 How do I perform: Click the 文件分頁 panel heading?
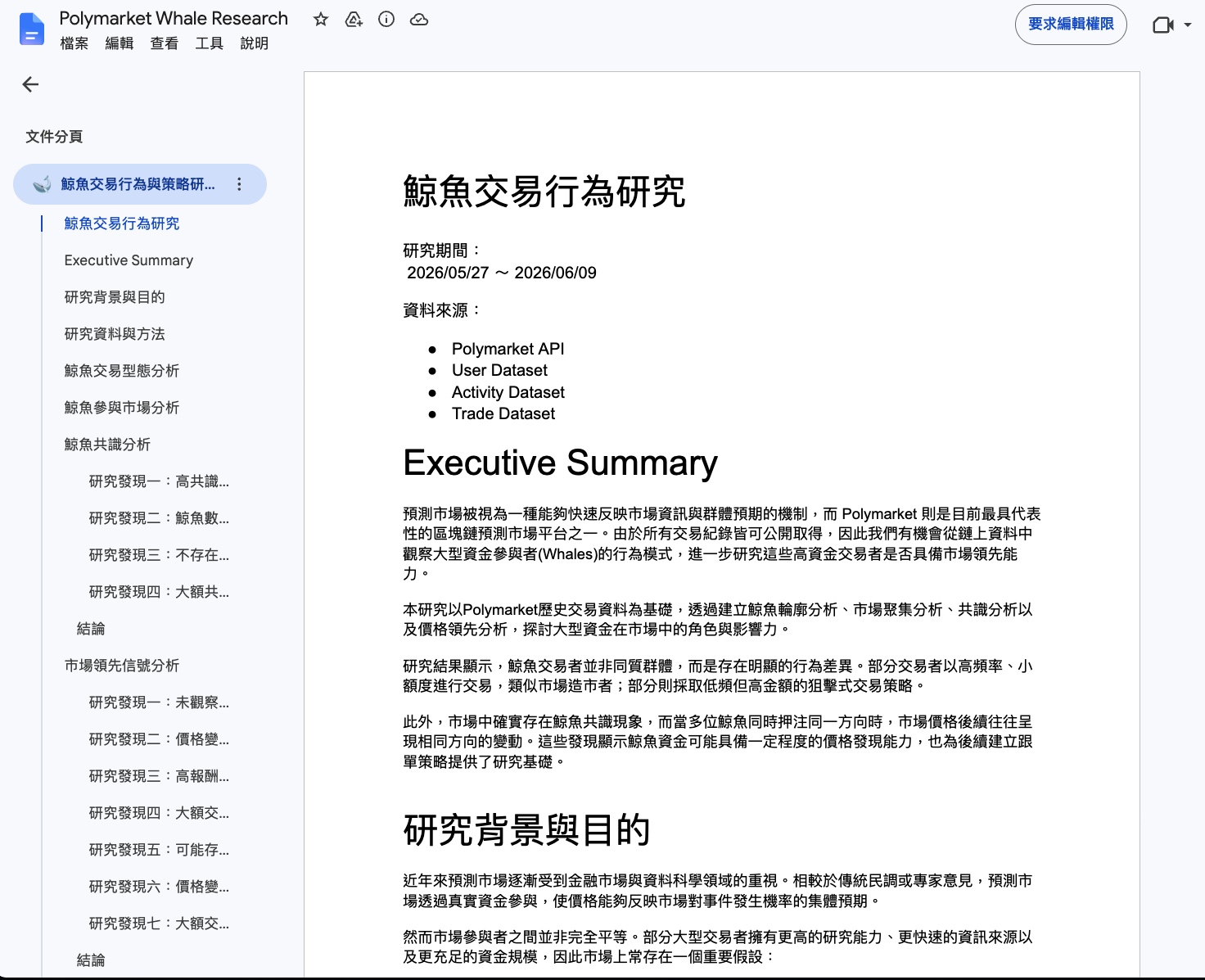click(x=54, y=137)
